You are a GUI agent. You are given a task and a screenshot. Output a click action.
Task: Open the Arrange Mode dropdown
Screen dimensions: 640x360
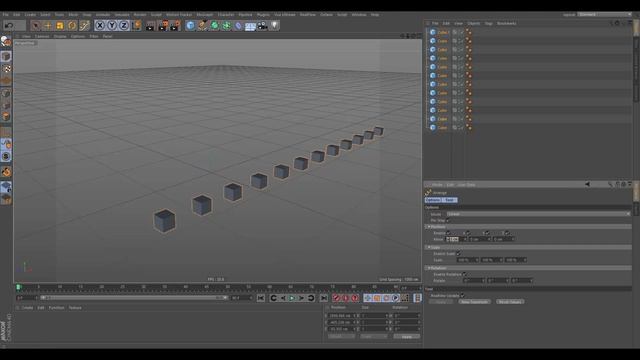click(538, 214)
